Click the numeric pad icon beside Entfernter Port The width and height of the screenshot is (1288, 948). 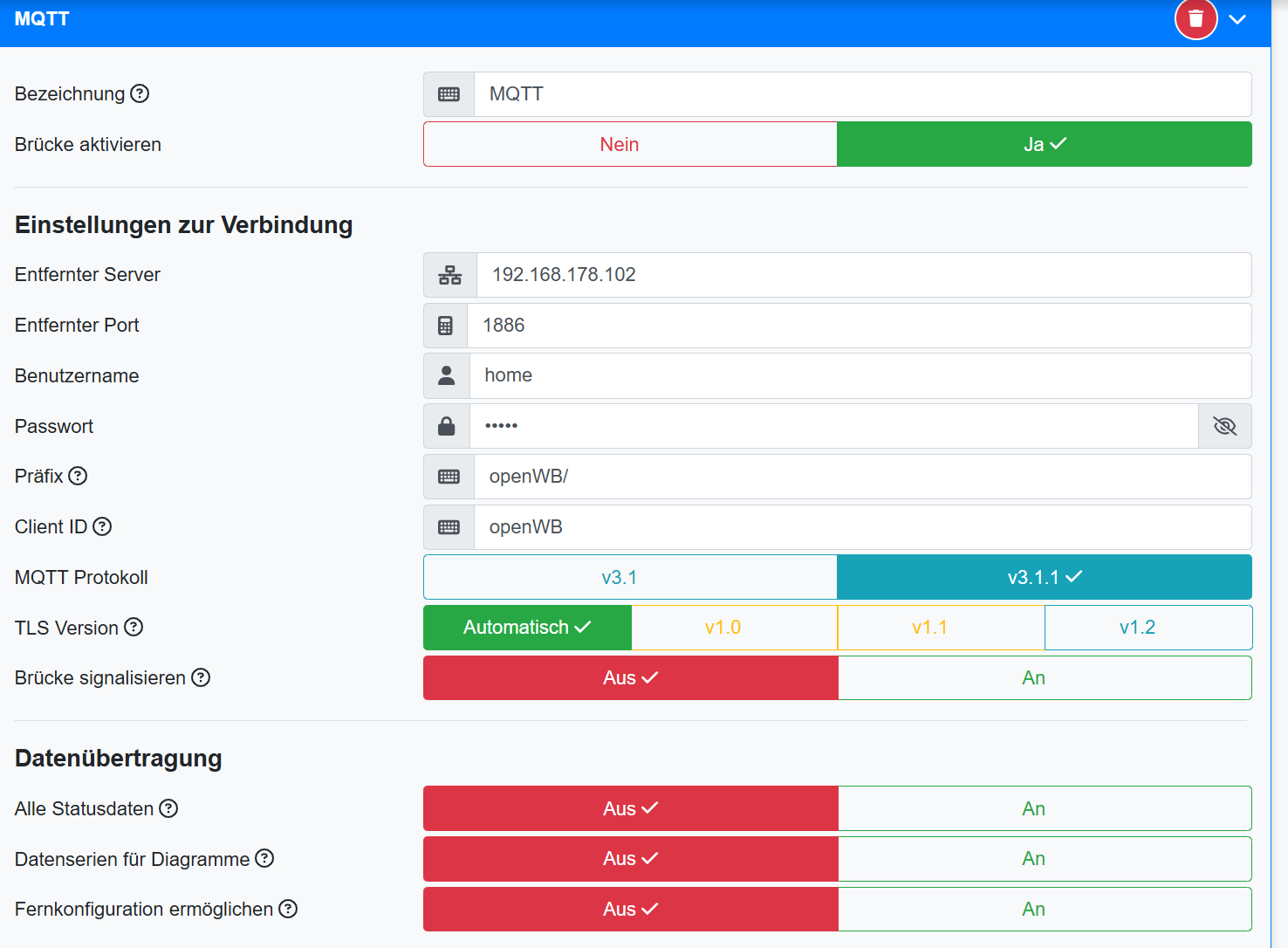click(x=446, y=325)
